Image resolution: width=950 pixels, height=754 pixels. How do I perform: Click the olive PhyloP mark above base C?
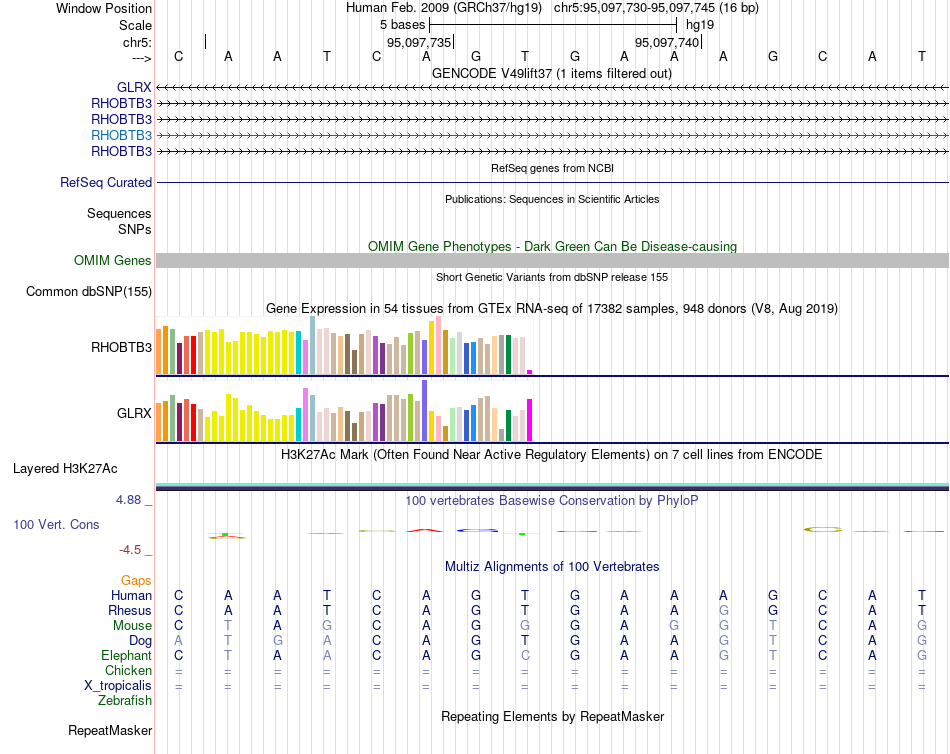coord(823,529)
